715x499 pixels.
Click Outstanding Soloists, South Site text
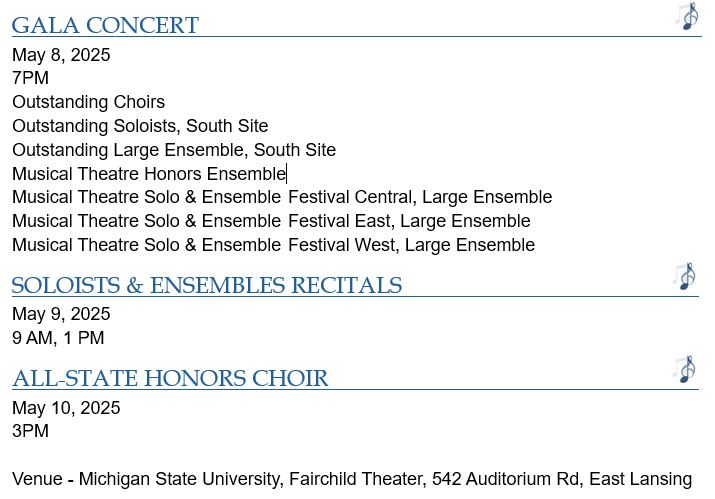point(140,126)
